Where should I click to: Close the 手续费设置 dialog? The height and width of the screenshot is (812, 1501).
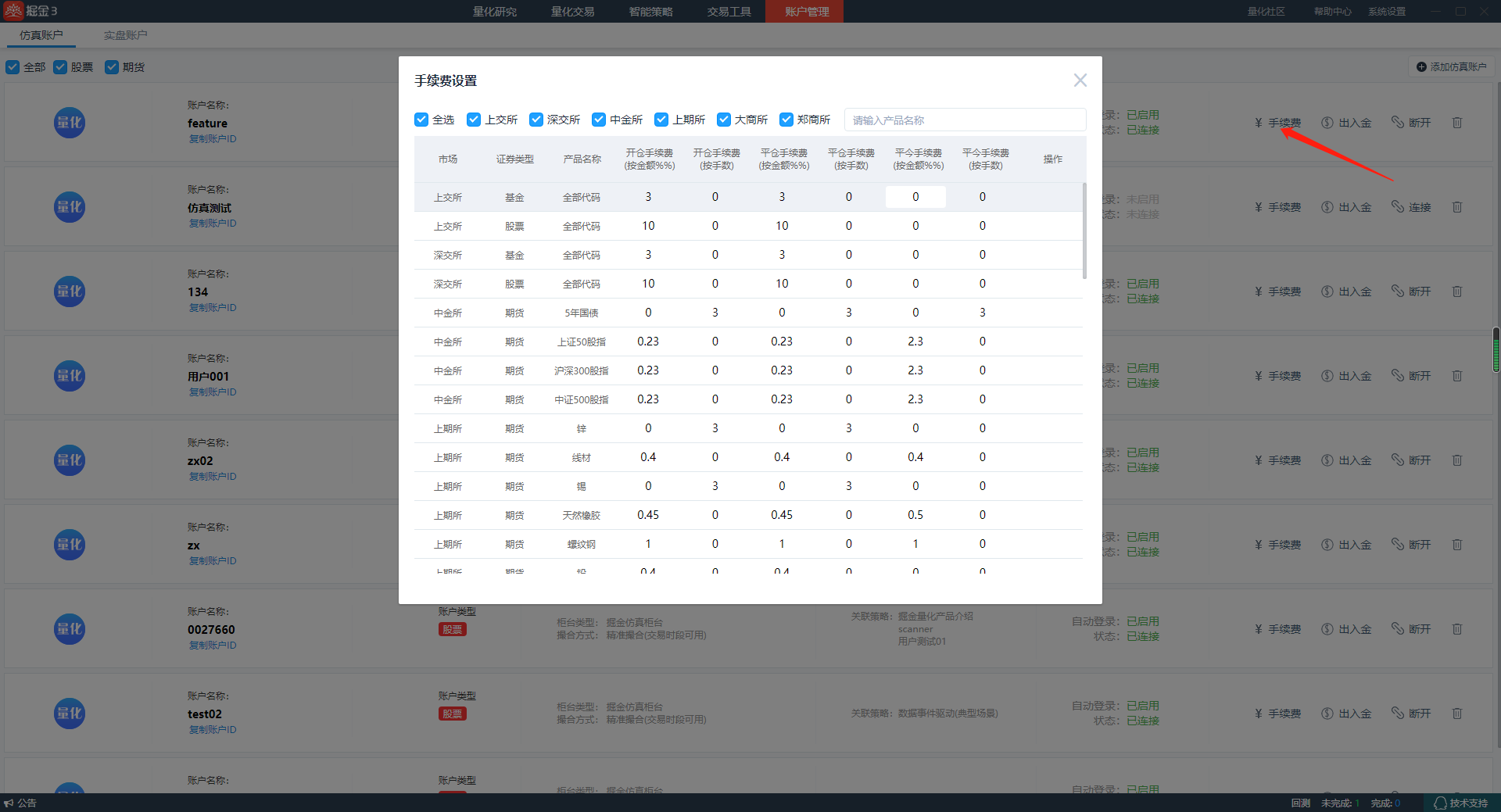click(x=1080, y=80)
